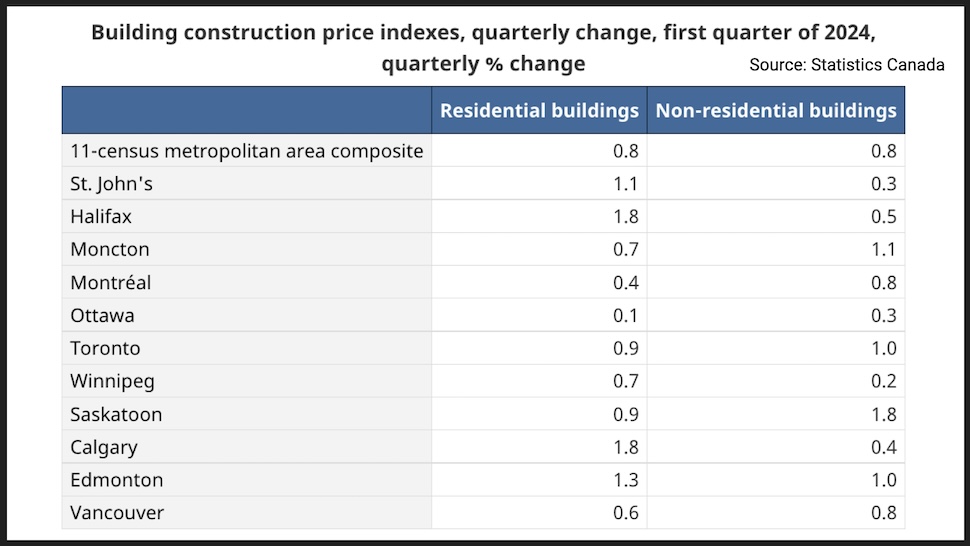The height and width of the screenshot is (546, 970).
Task: Click Halifax's residential buildings value 1.8
Action: point(626,217)
